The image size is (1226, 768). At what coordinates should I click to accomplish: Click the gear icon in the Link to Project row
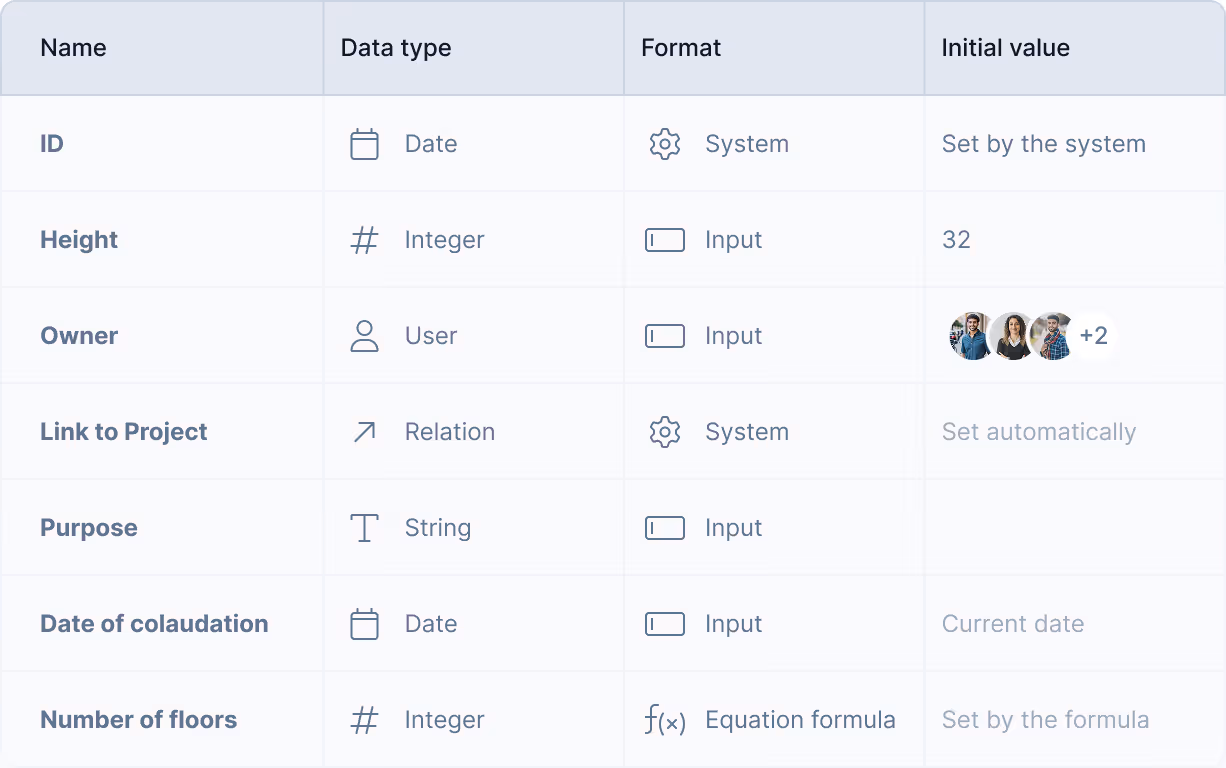point(665,432)
